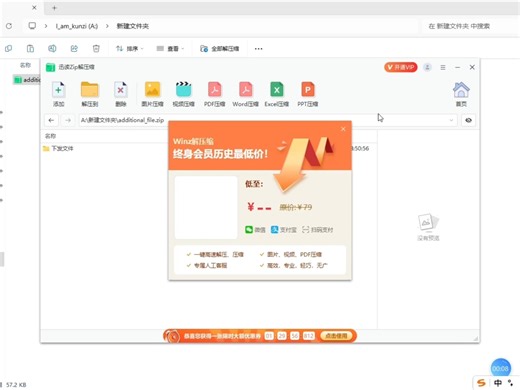The width and height of the screenshot is (520, 390).
Task: Toggle the preview pane eye icon
Action: click(x=468, y=120)
